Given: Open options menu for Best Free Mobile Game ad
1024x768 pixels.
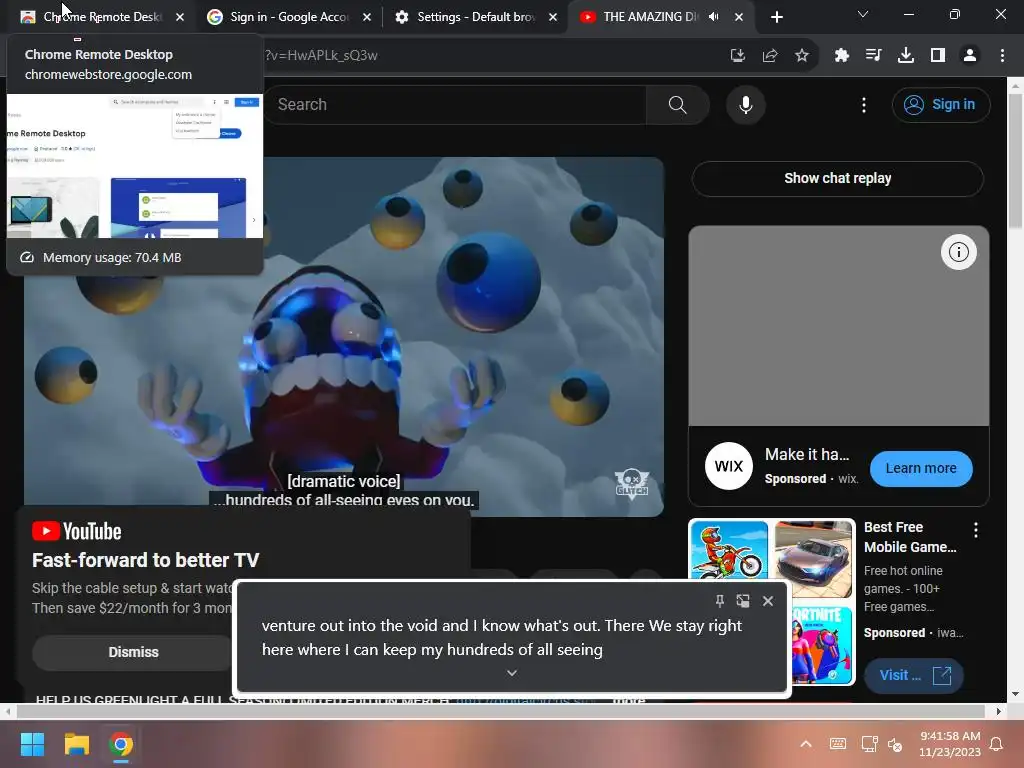Looking at the screenshot, I should (976, 530).
